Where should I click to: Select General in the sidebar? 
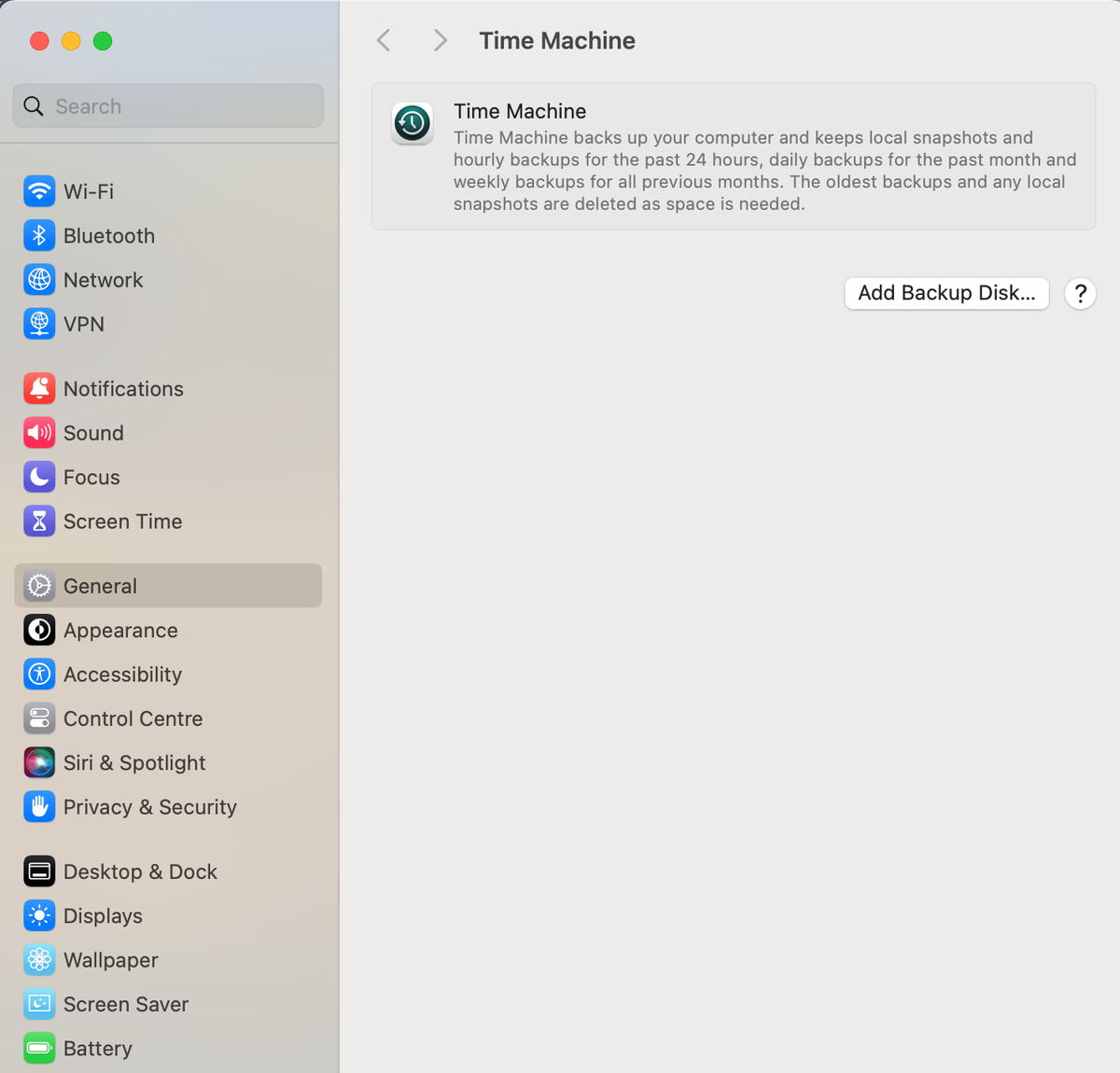click(100, 585)
